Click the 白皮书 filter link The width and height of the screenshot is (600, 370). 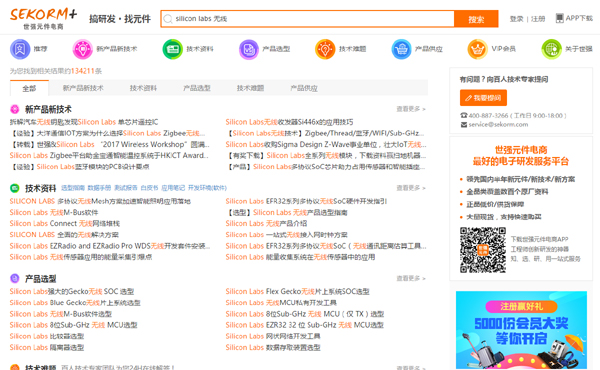tap(149, 188)
